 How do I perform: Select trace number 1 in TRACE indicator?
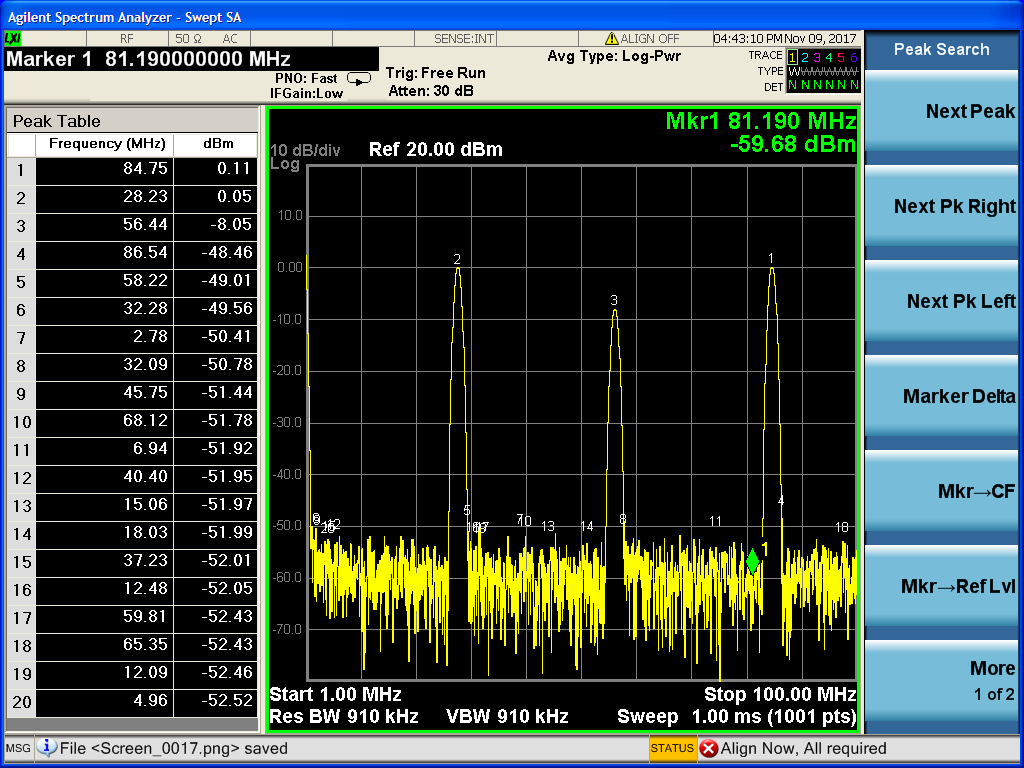(x=793, y=57)
